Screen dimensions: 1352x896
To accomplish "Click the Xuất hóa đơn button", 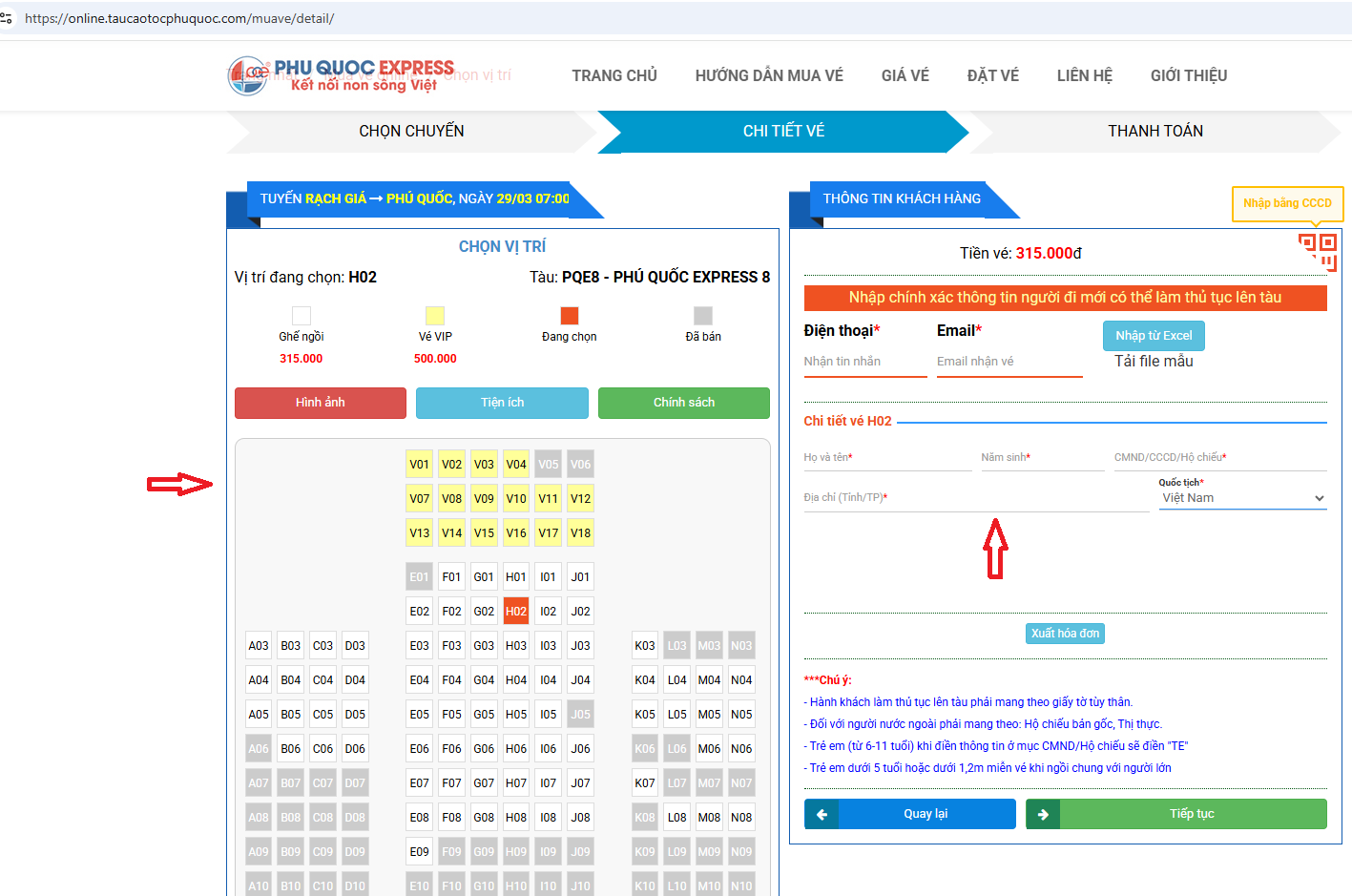I will [x=1065, y=634].
